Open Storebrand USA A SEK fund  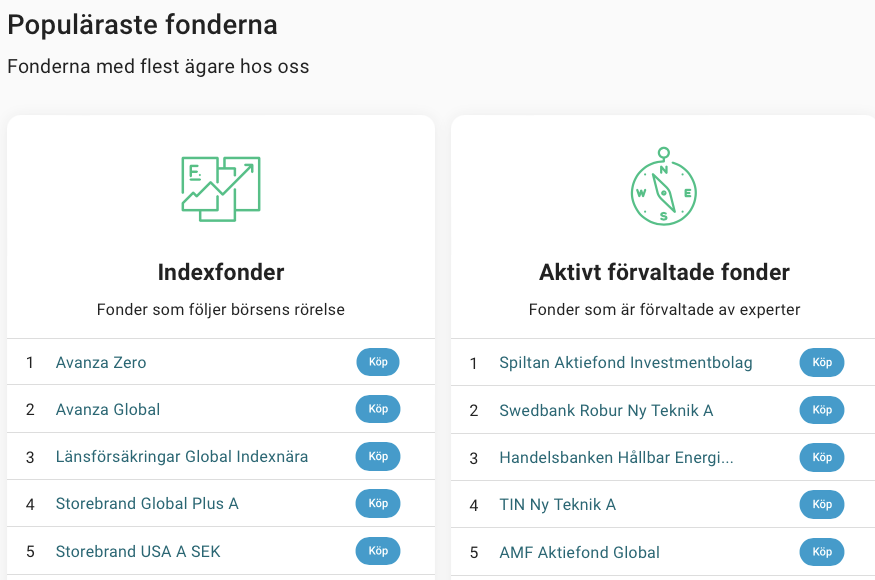(138, 552)
